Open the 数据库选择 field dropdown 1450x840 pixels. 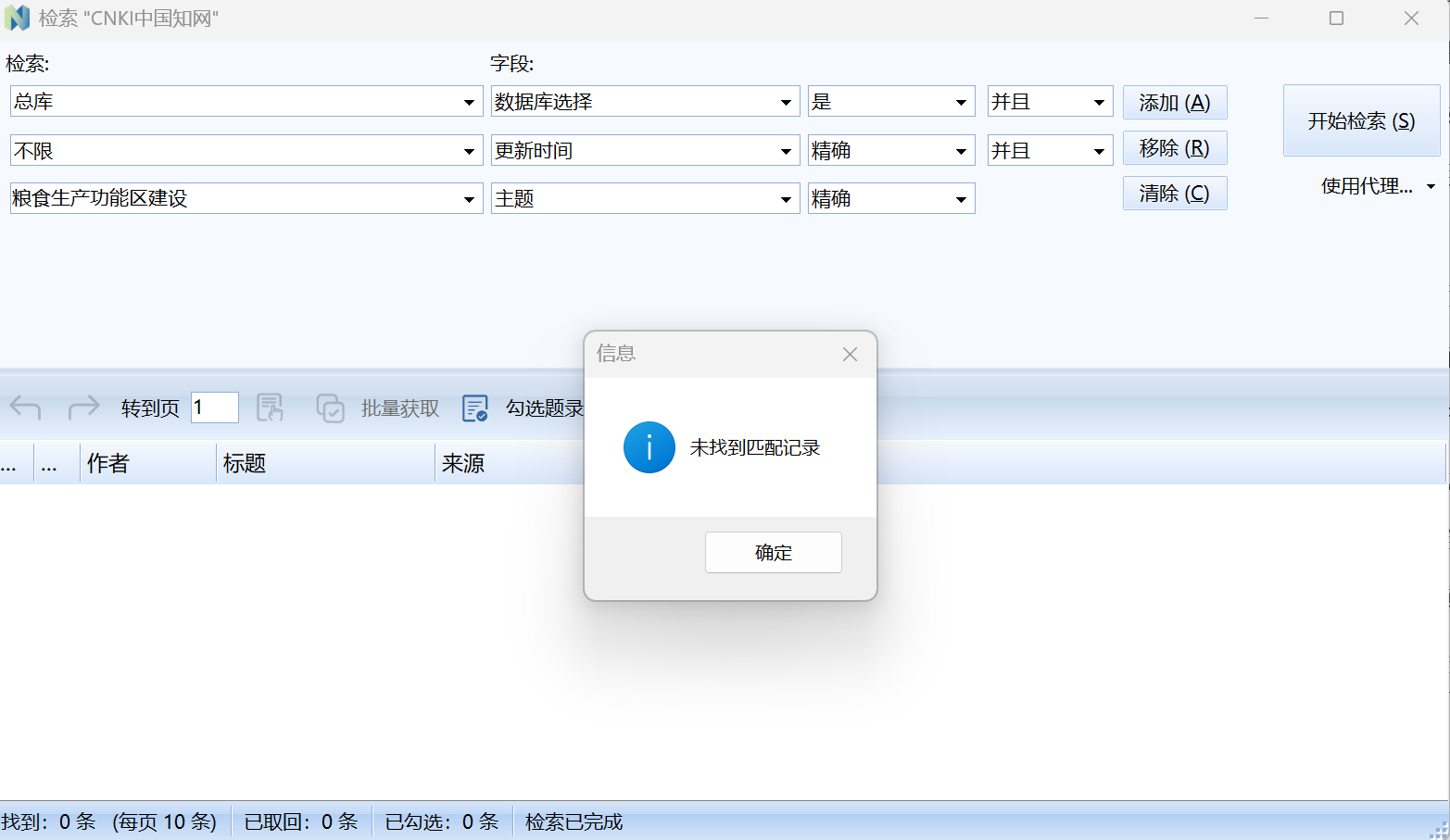[786, 102]
